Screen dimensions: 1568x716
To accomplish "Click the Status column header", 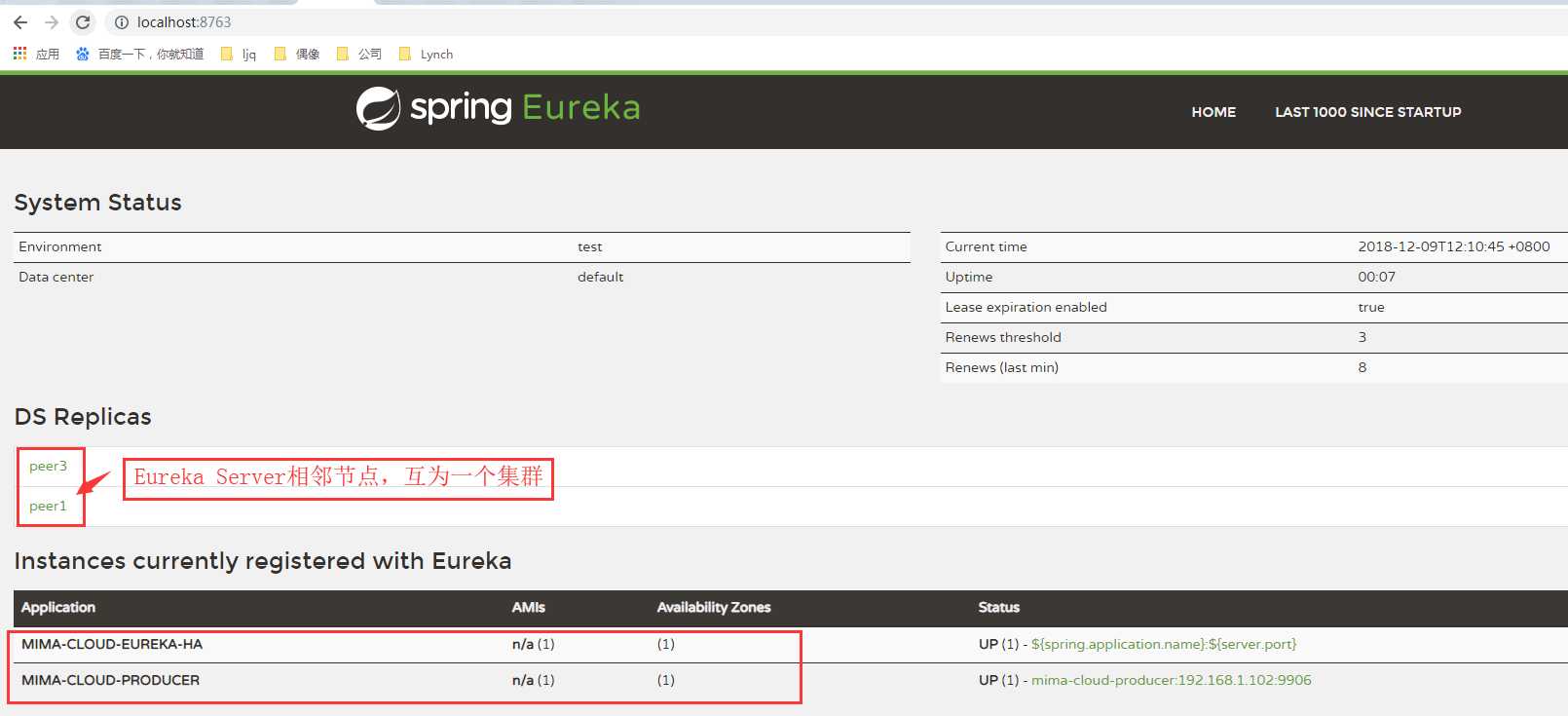I will pyautogui.click(x=999, y=607).
